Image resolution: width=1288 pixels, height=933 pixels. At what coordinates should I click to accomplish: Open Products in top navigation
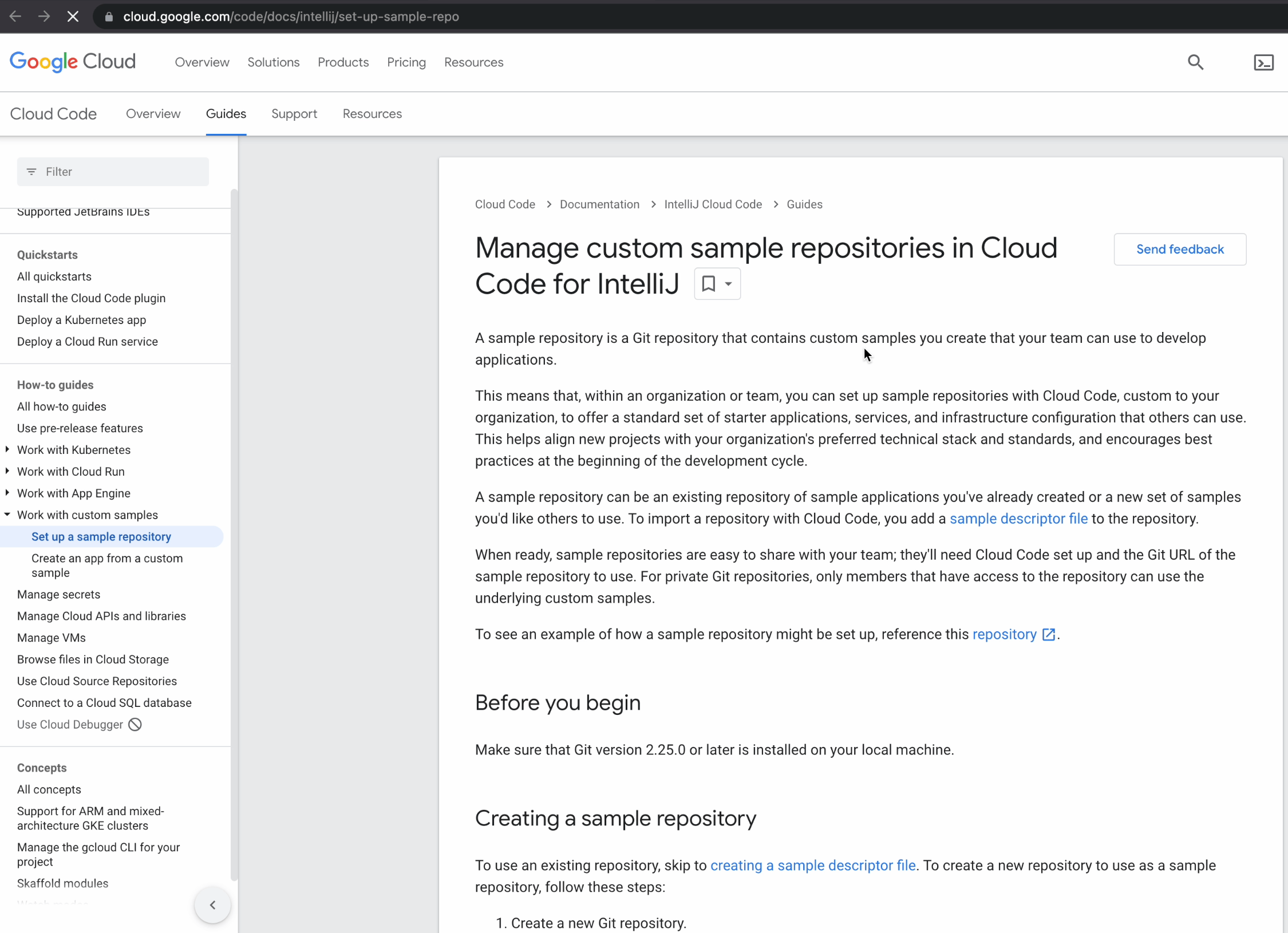(343, 62)
